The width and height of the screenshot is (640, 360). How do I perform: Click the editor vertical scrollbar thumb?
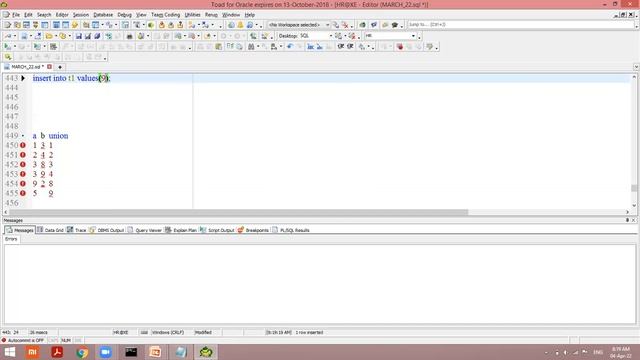634,188
